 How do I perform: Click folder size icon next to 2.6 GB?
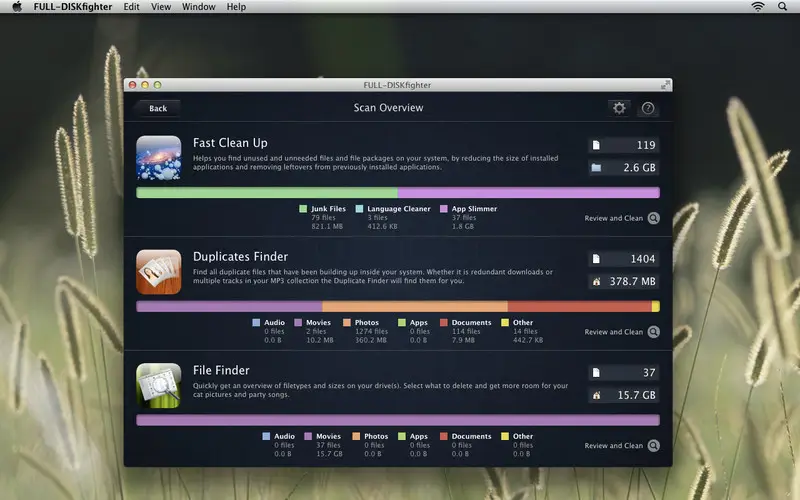pyautogui.click(x=596, y=167)
